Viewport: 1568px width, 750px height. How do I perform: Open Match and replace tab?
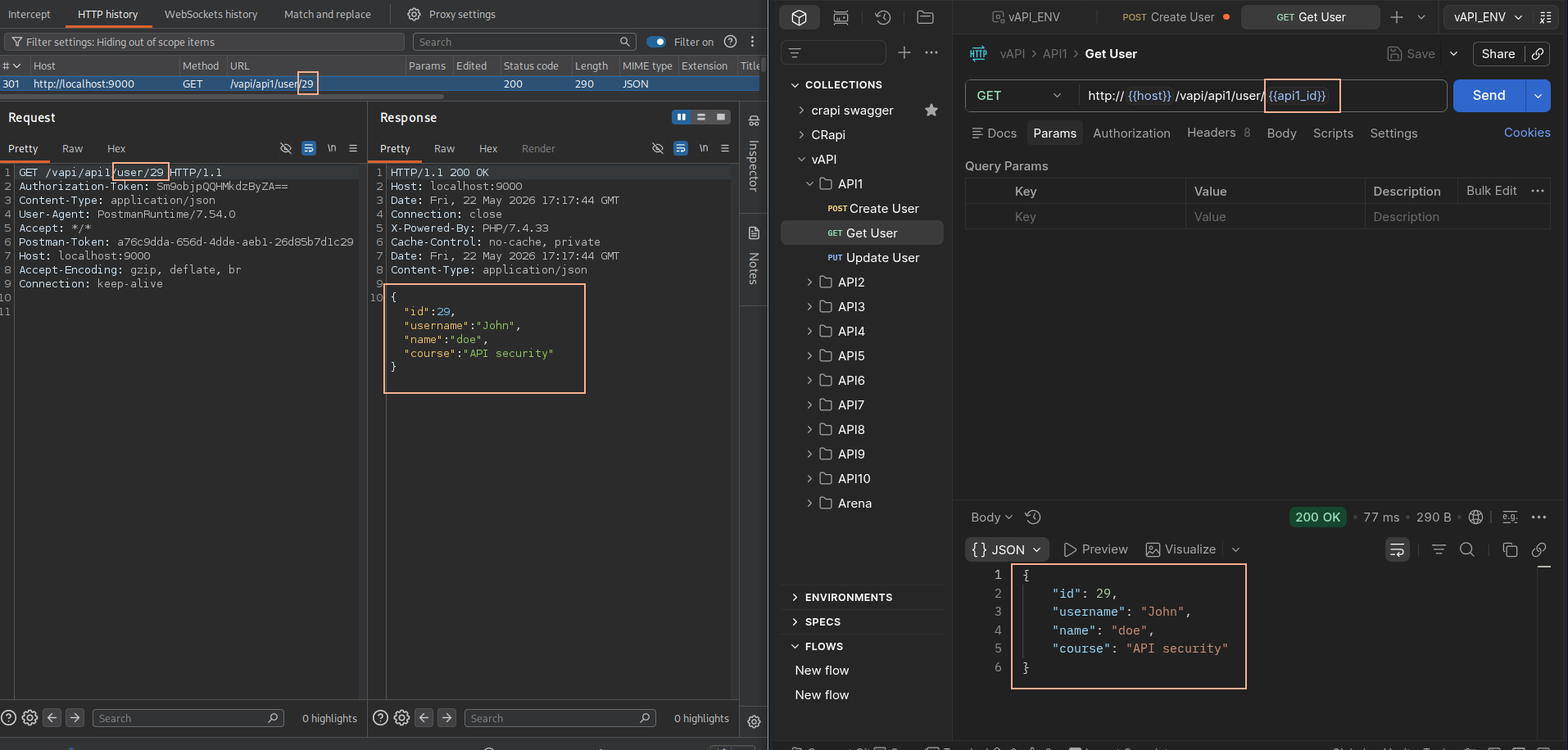[x=328, y=14]
